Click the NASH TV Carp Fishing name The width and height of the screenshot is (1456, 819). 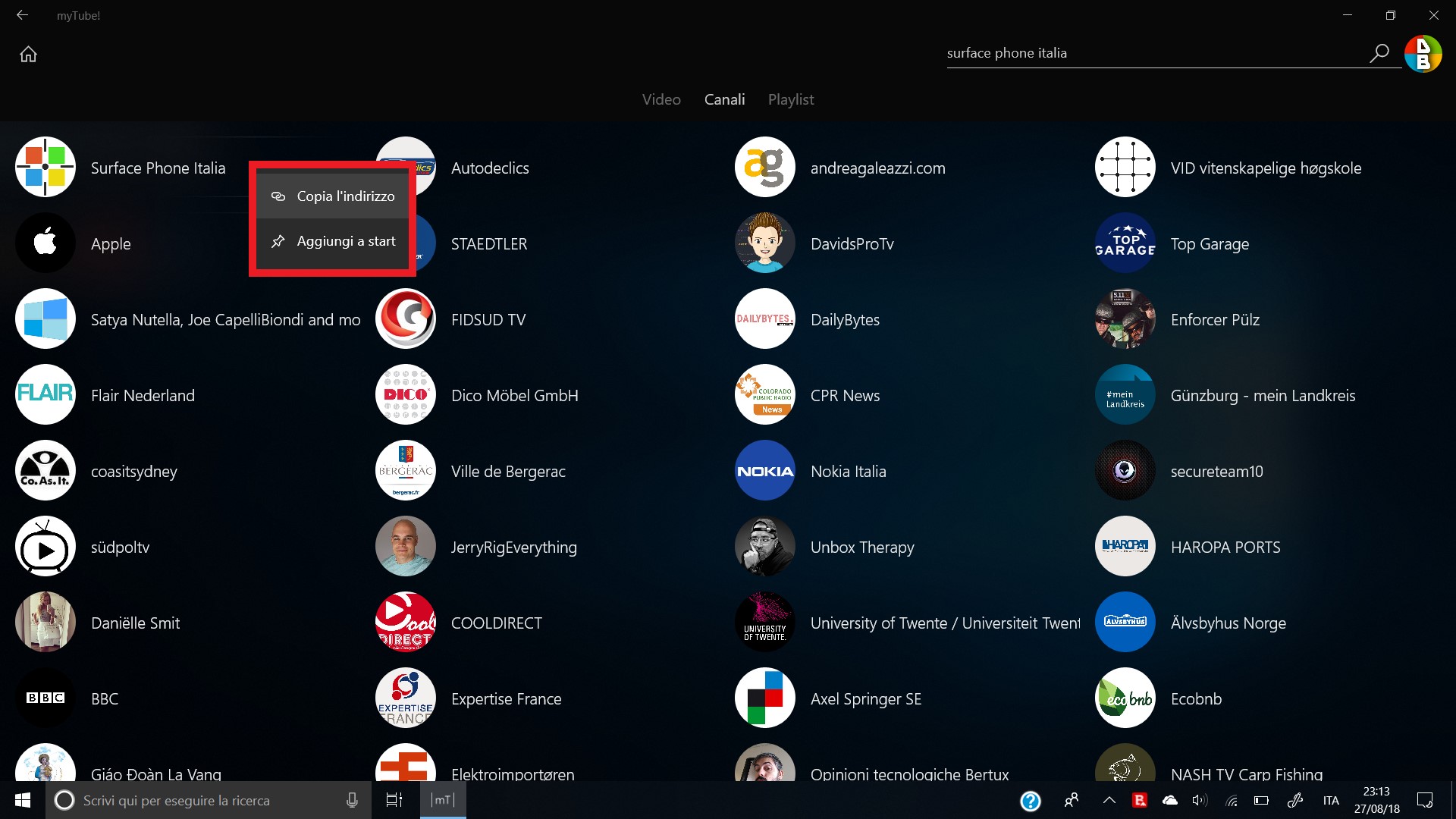tap(1247, 773)
